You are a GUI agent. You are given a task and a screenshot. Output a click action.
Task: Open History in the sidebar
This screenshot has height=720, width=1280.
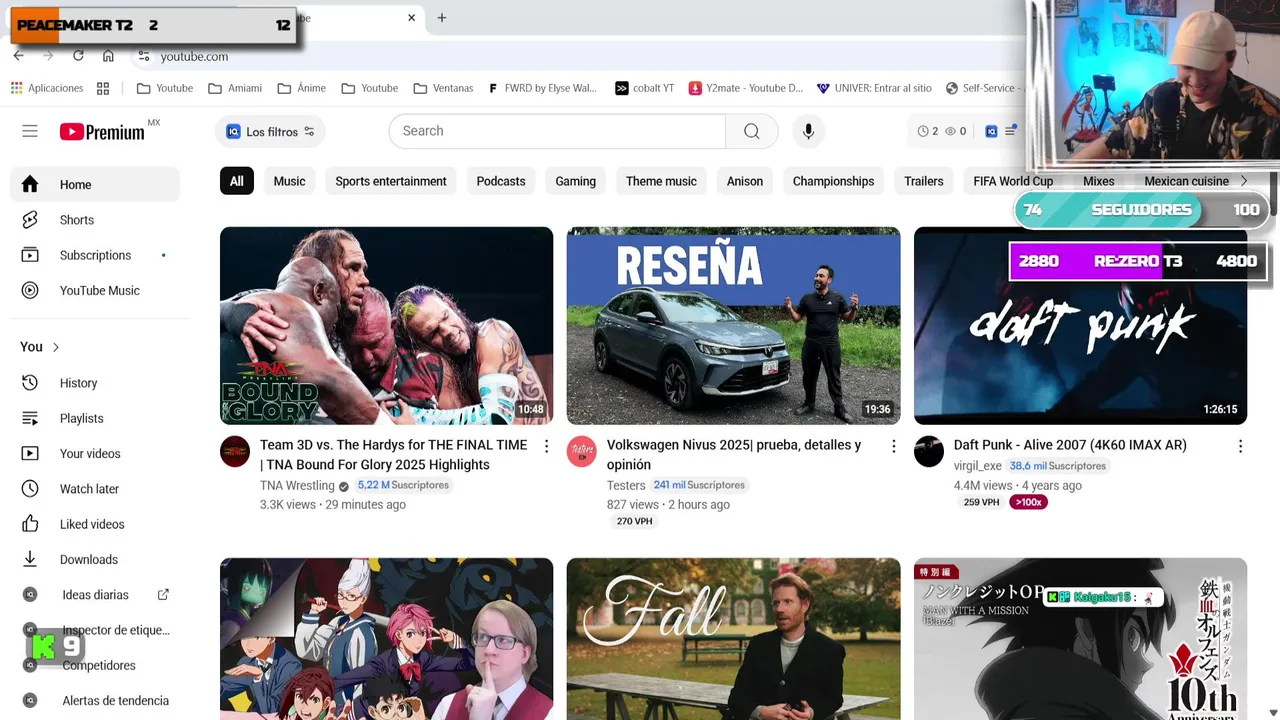95,383
